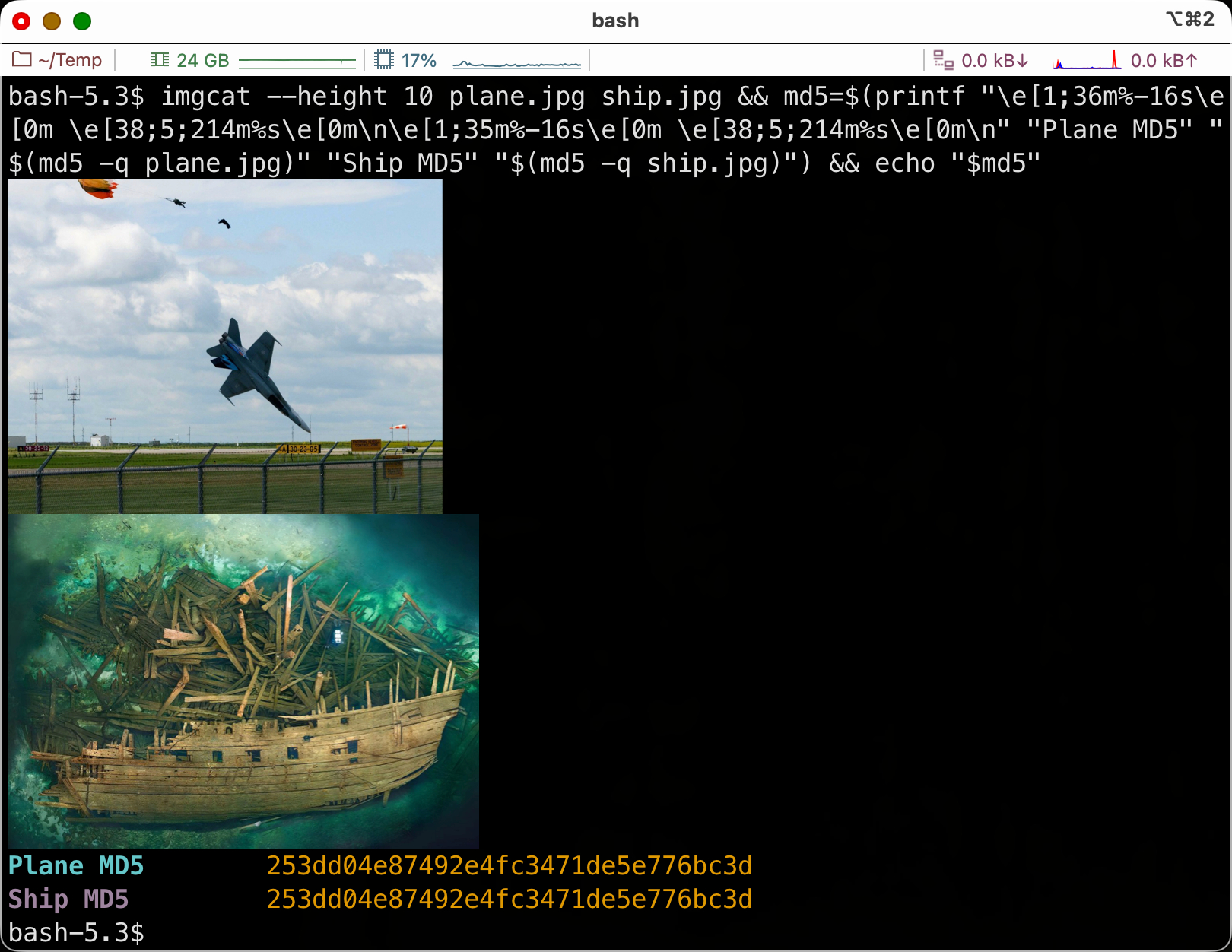Click the 0.0 kB upload rate label
Viewport: 1232px width, 952px height.
tap(1164, 60)
